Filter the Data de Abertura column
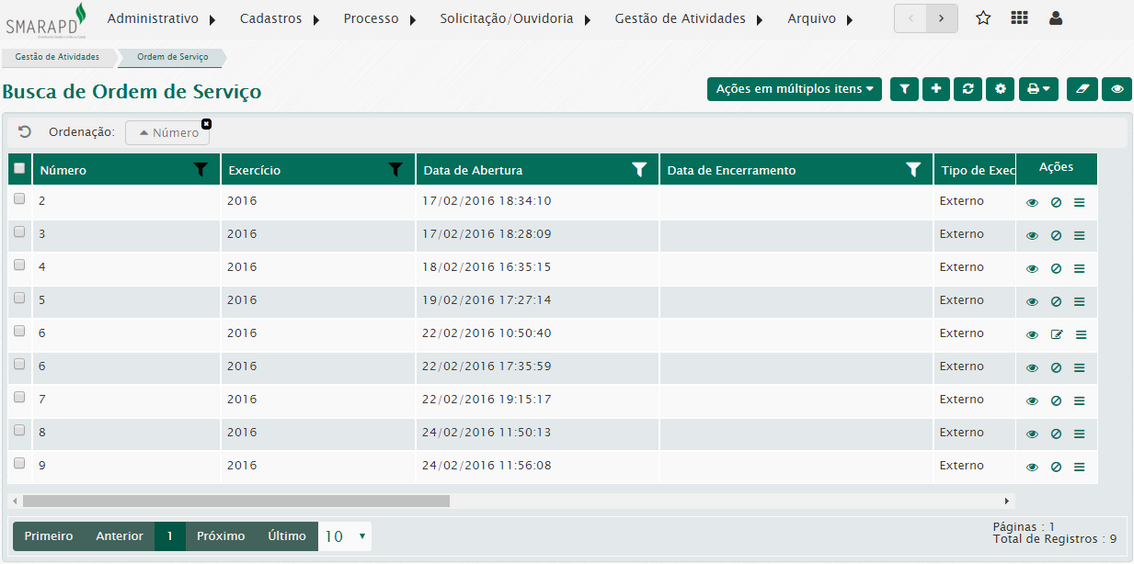The width and height of the screenshot is (1134, 564). (639, 170)
